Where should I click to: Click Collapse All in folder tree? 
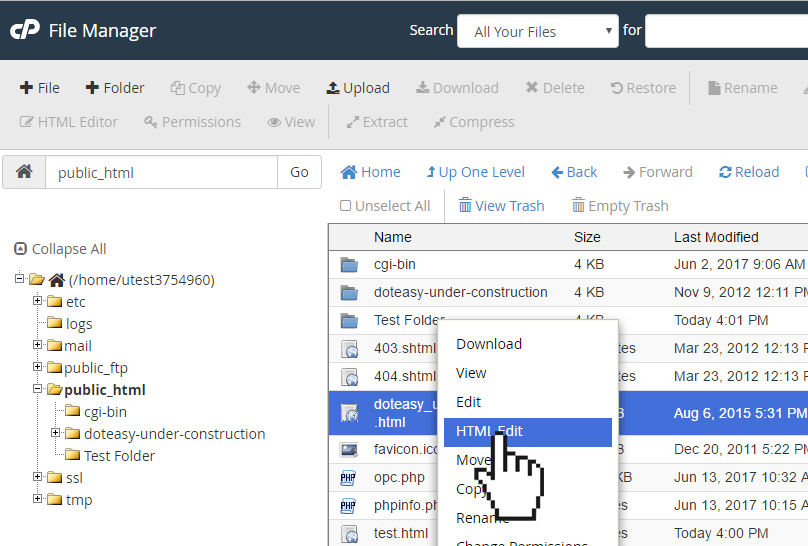(x=60, y=249)
